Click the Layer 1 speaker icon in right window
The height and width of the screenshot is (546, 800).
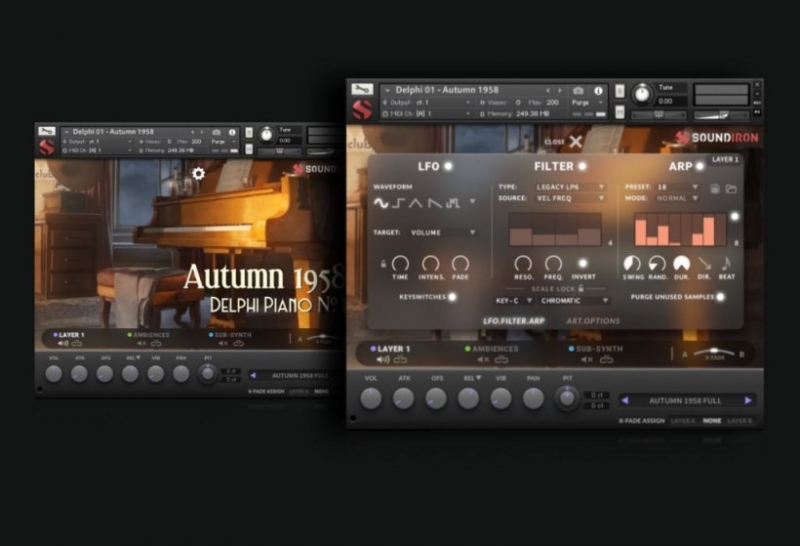click(x=383, y=360)
